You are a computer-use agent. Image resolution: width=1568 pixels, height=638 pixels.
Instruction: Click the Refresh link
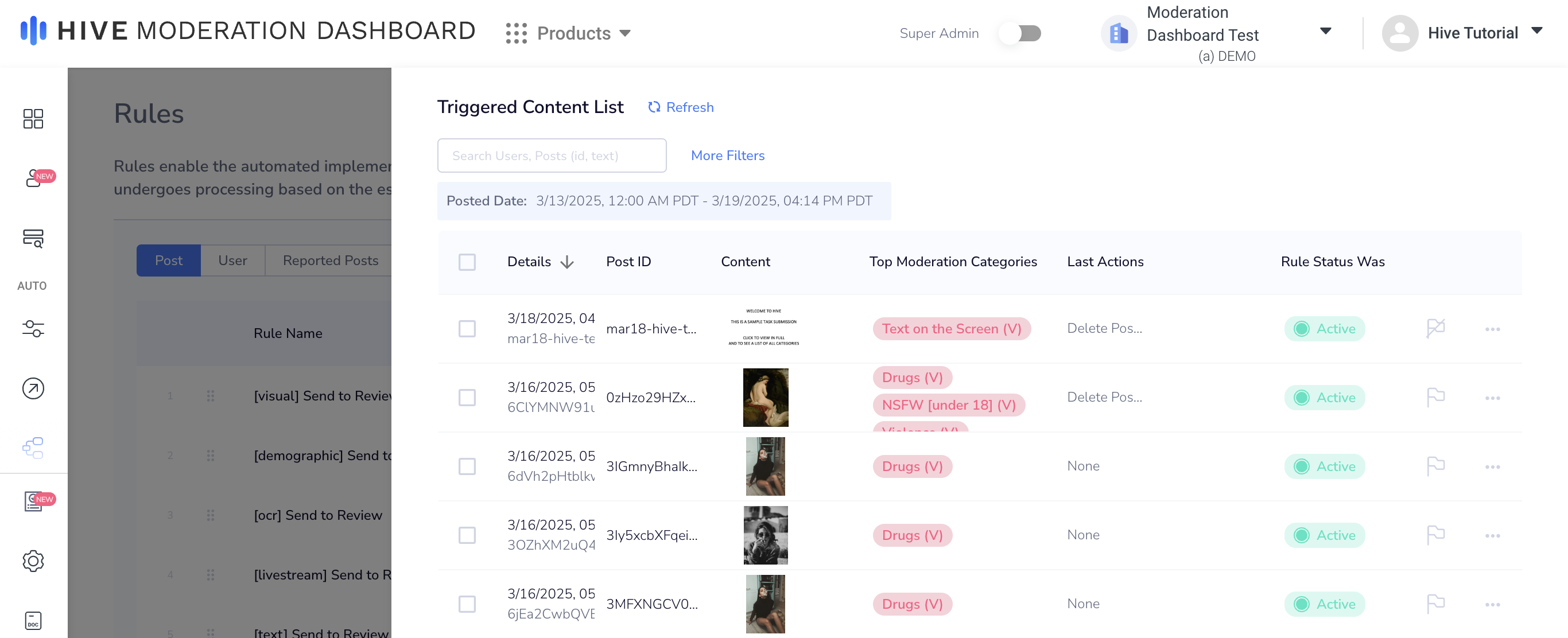coord(681,107)
